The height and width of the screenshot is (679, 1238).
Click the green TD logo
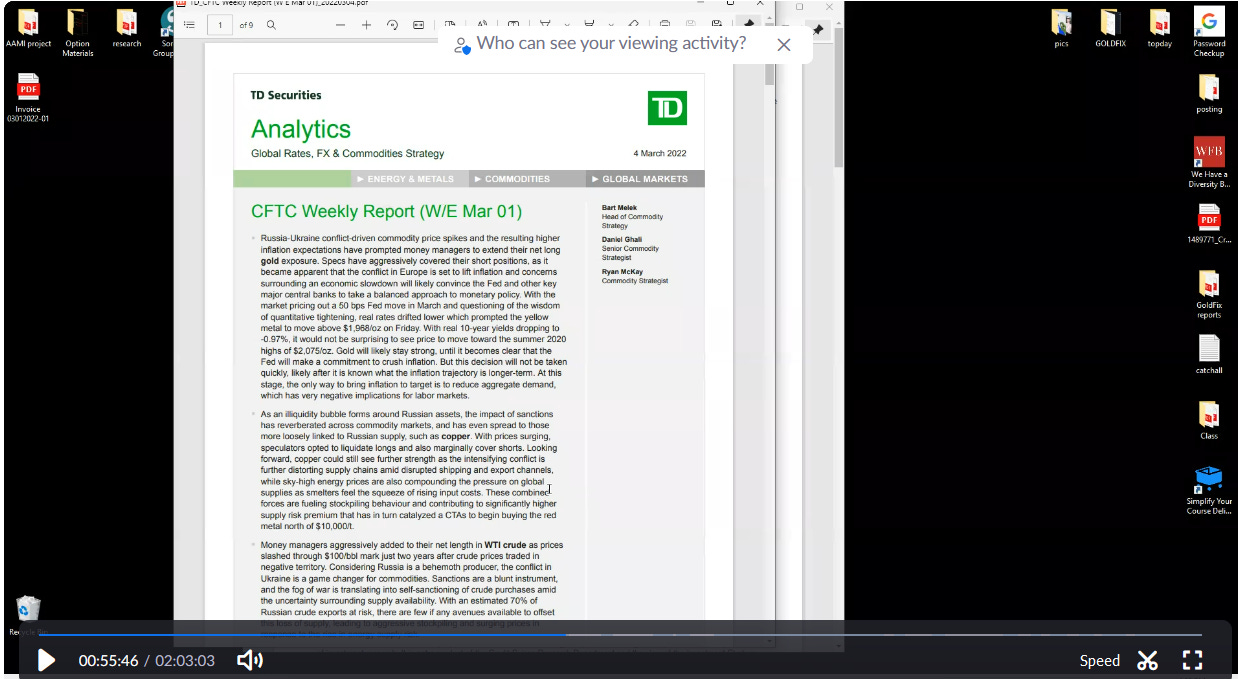coord(667,108)
